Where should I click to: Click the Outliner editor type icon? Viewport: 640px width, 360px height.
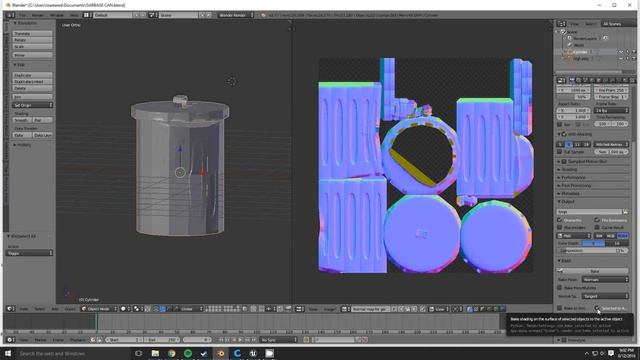[x=562, y=24]
